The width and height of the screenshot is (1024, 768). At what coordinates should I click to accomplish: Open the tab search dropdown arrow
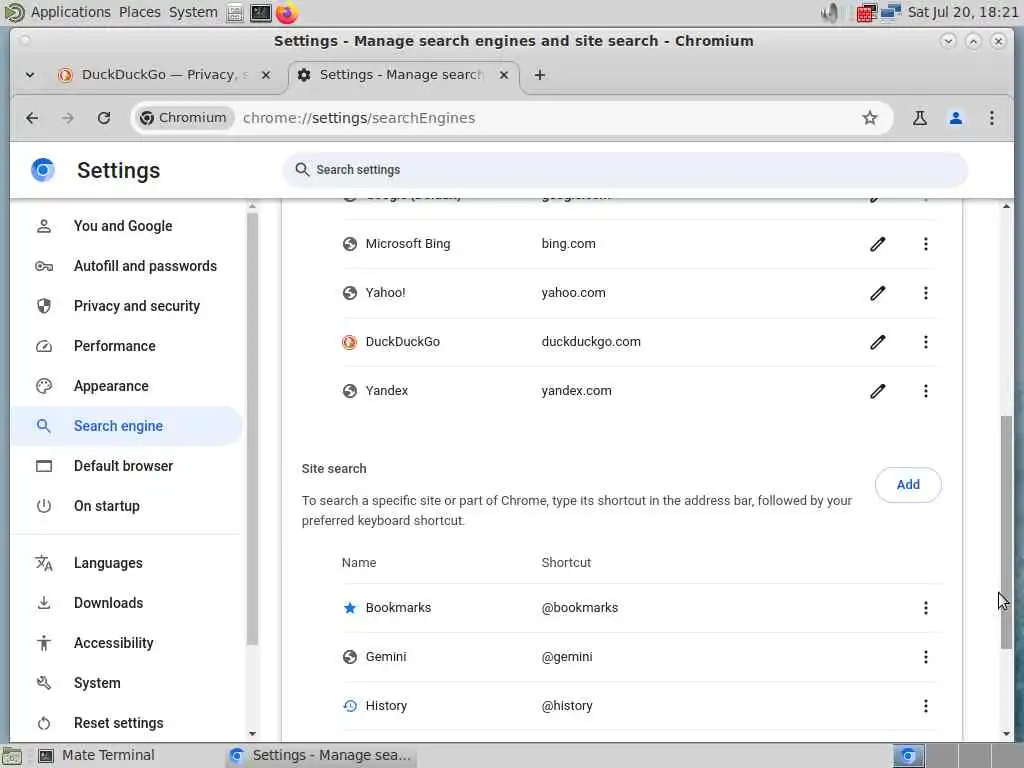pos(30,75)
